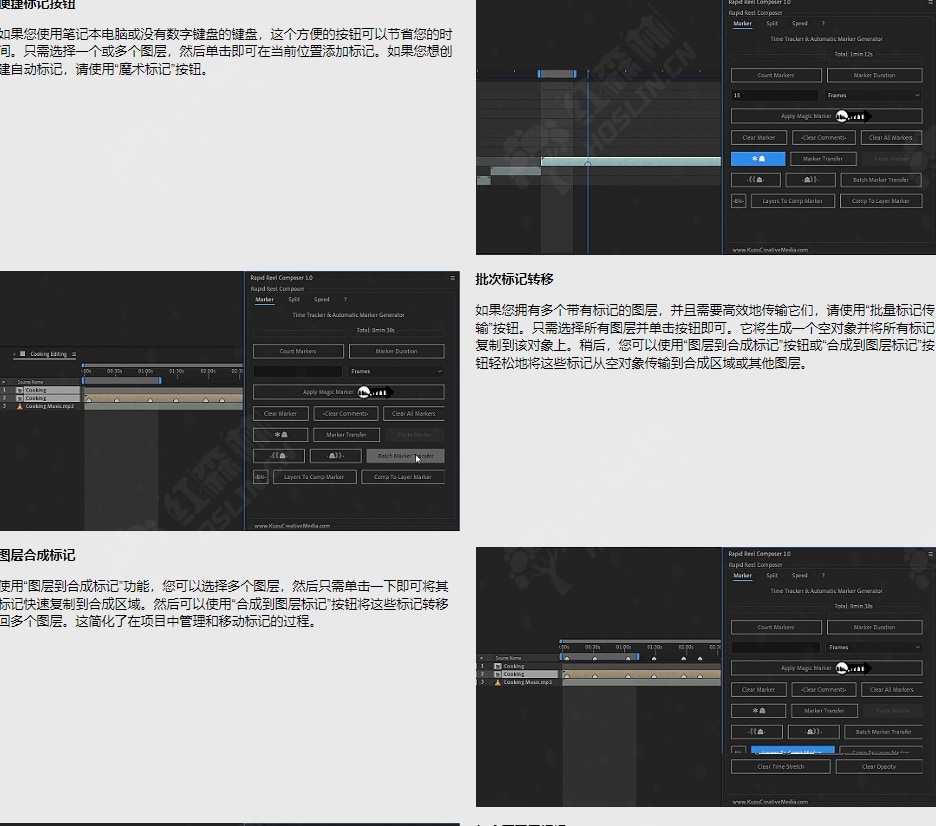Click Comp To Layer Marker in the middle screenshot

pos(403,477)
